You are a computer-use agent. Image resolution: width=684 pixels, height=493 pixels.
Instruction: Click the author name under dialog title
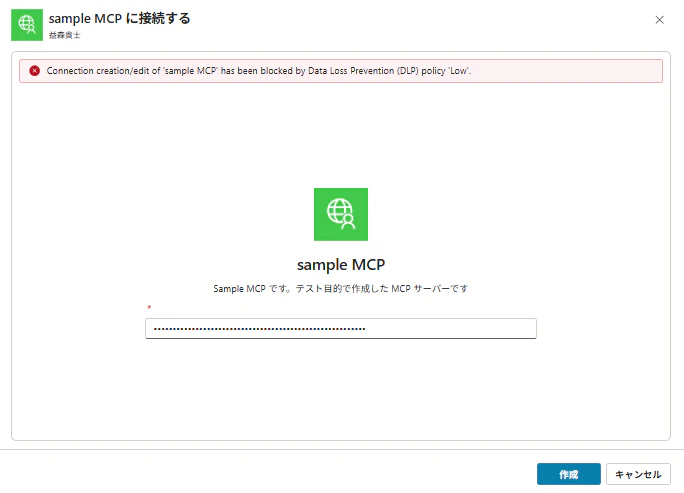pos(65,35)
